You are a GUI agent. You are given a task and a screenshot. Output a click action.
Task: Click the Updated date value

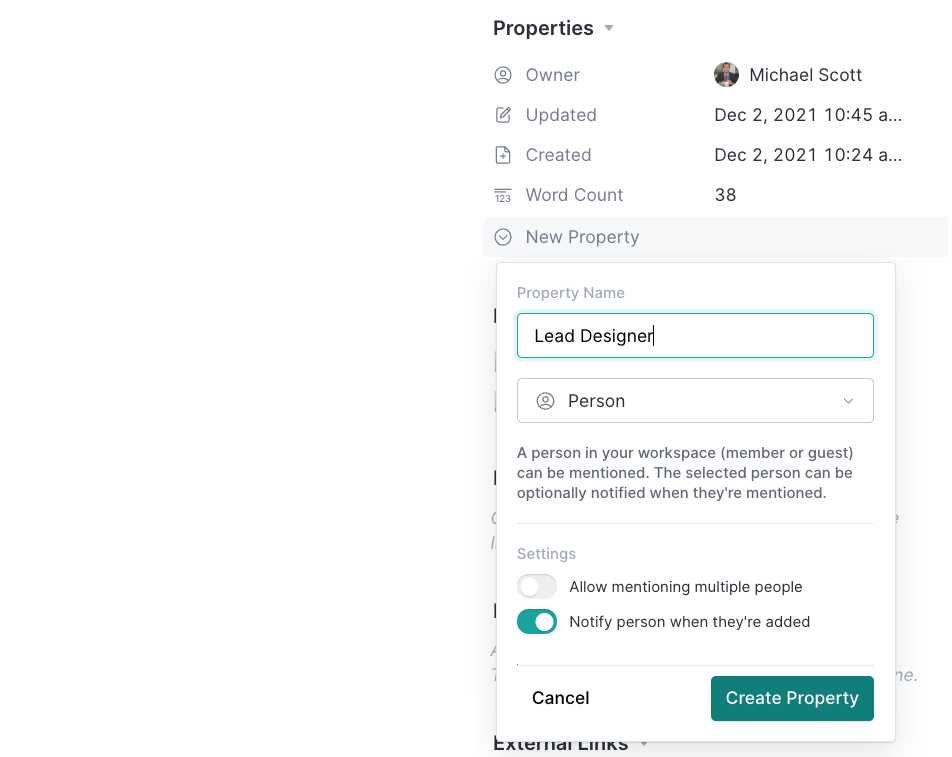(807, 115)
